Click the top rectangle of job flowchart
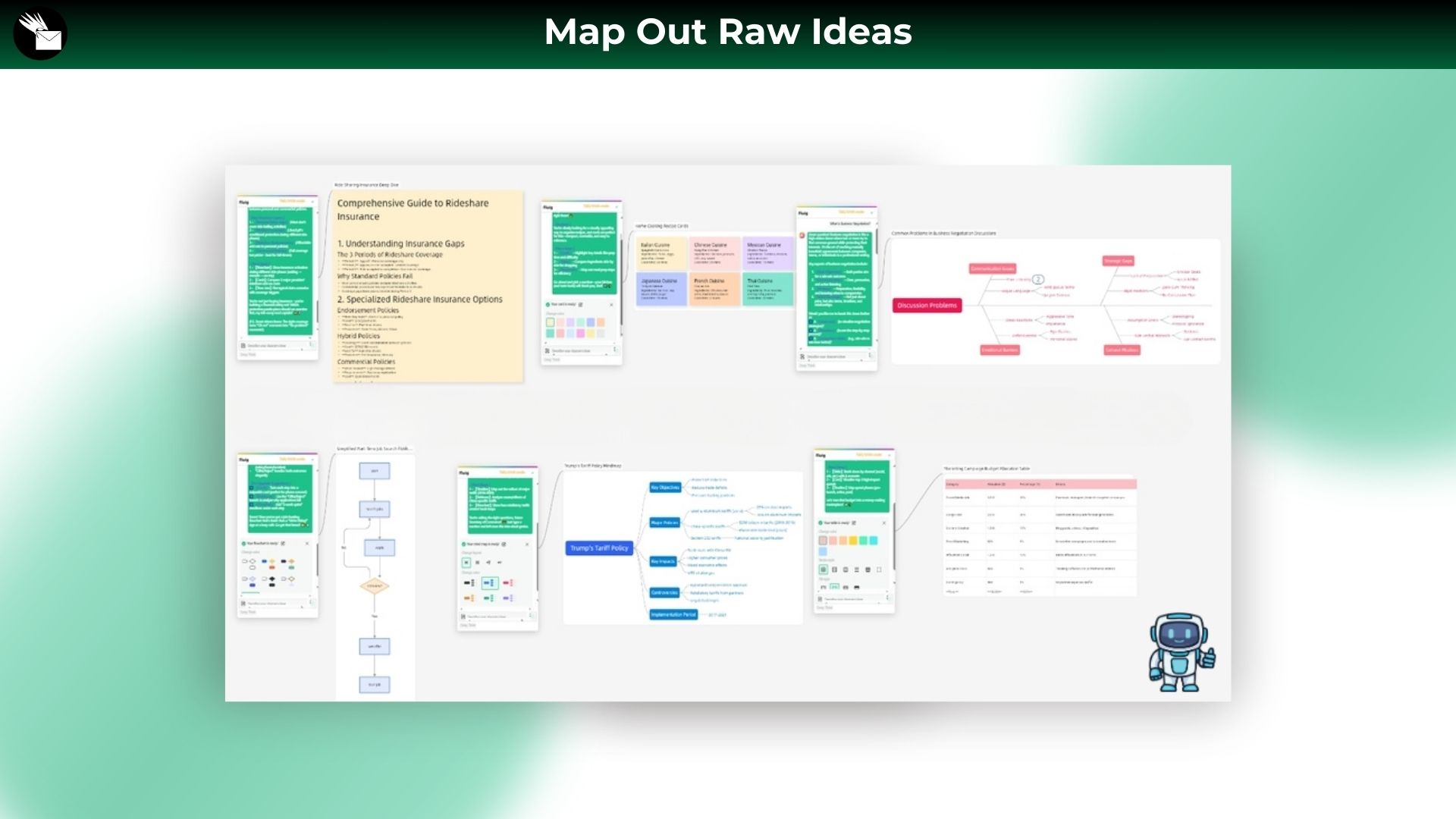 [x=375, y=471]
